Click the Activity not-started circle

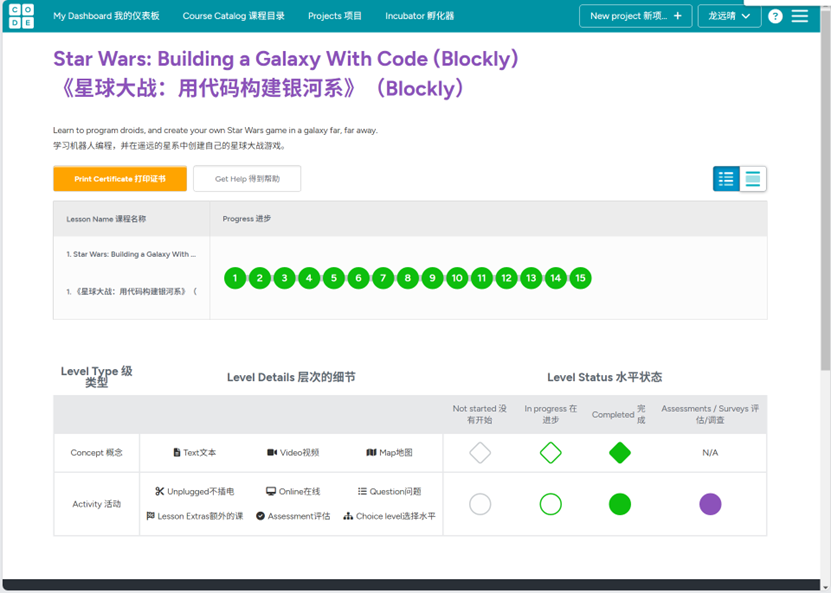click(x=480, y=504)
